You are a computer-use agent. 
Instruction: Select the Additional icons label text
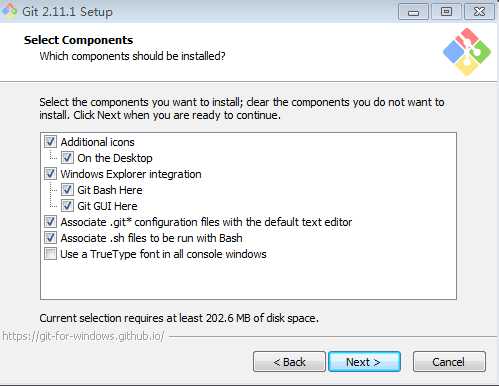click(x=97, y=142)
